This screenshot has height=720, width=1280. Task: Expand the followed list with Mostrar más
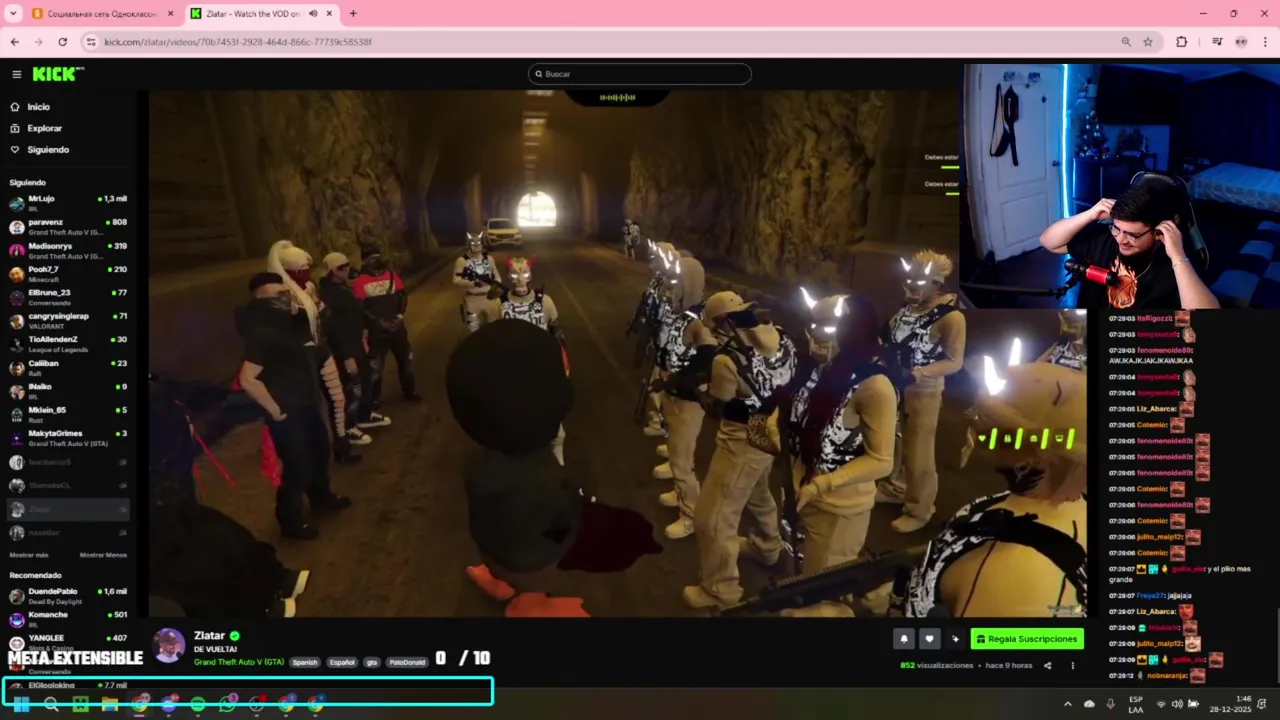(28, 554)
